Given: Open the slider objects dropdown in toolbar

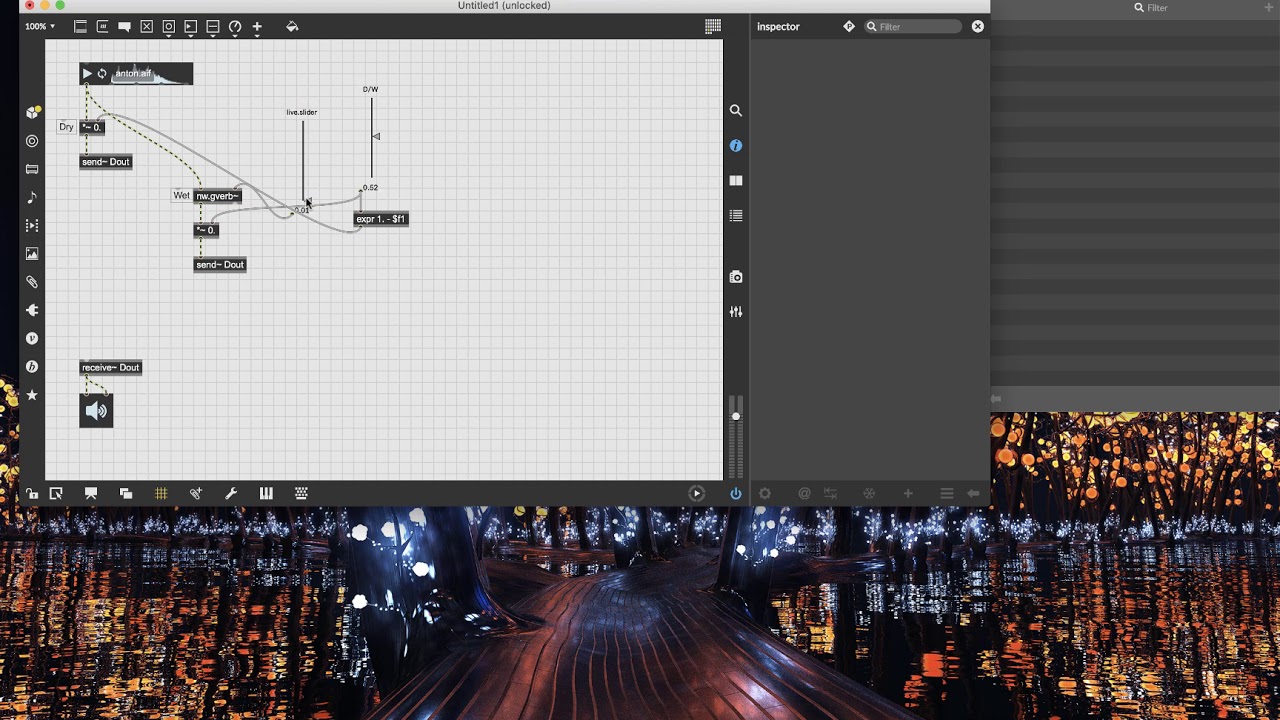Looking at the screenshot, I should point(212,27).
